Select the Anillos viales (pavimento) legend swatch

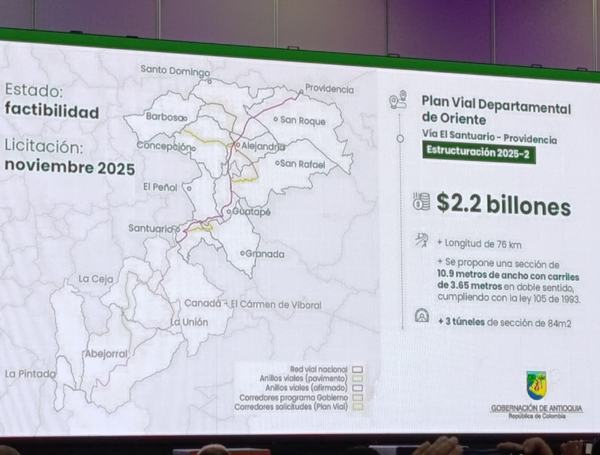pos(355,378)
